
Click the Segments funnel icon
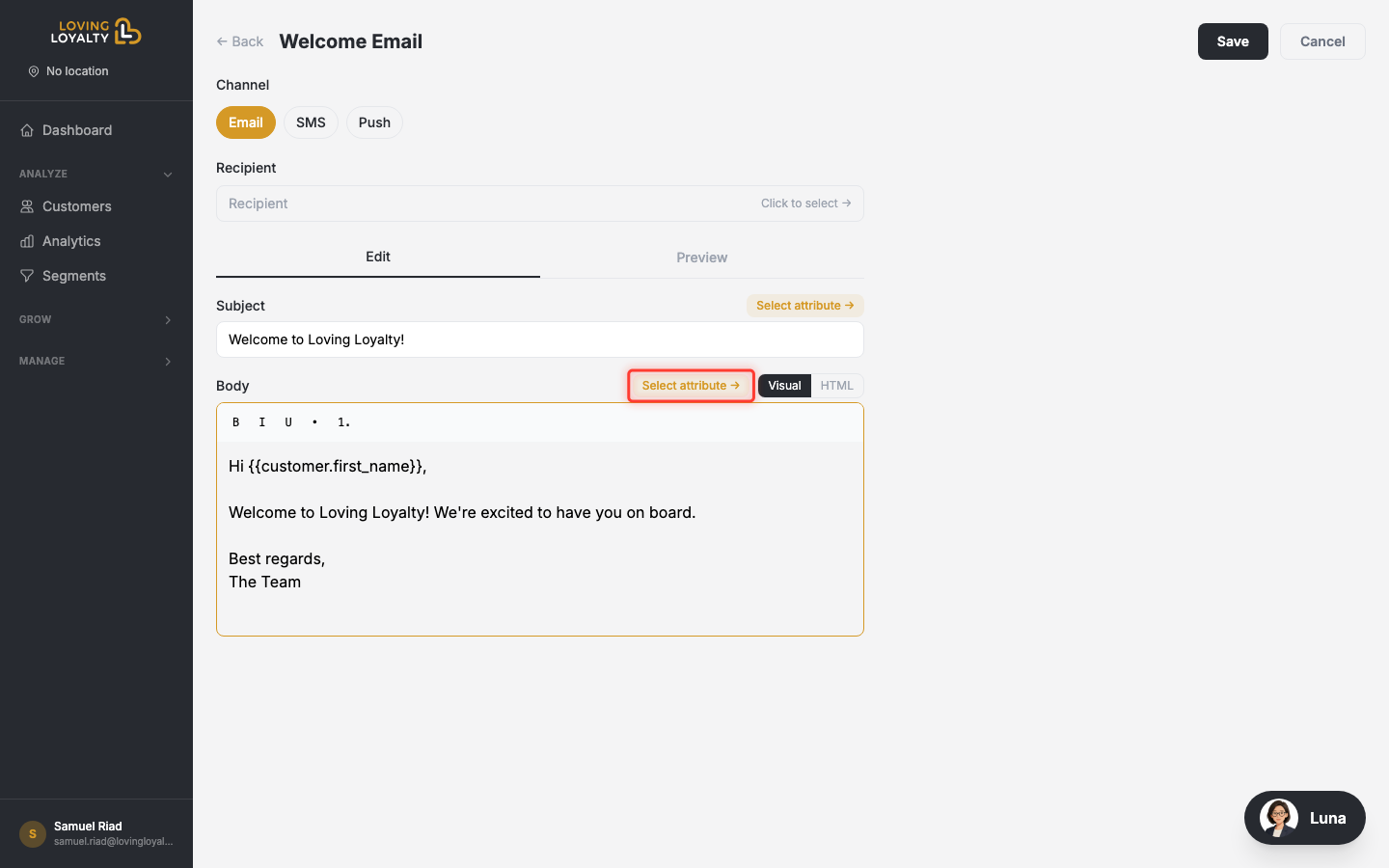[27, 276]
